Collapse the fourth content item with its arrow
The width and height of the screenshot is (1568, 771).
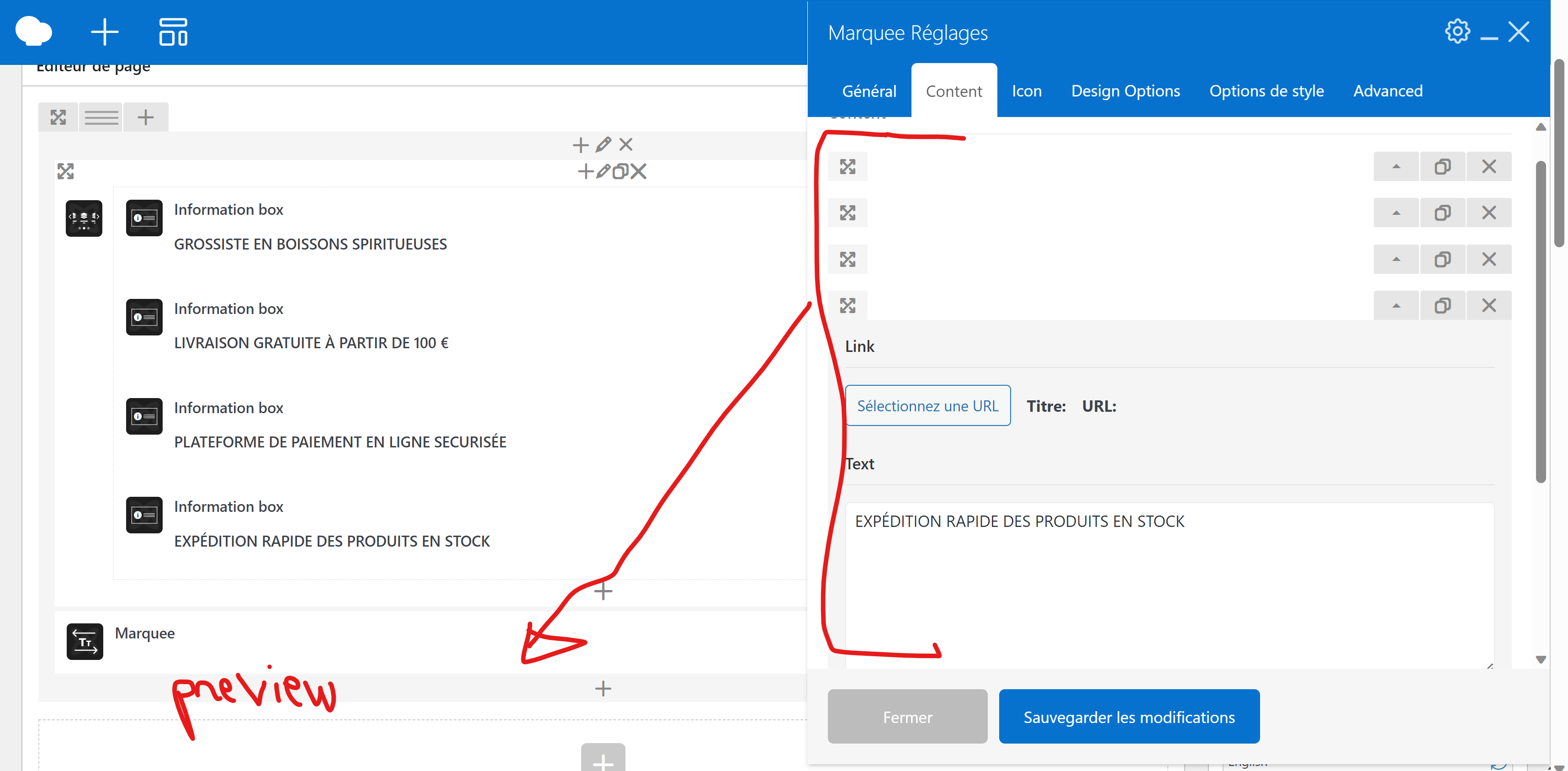pos(1396,305)
